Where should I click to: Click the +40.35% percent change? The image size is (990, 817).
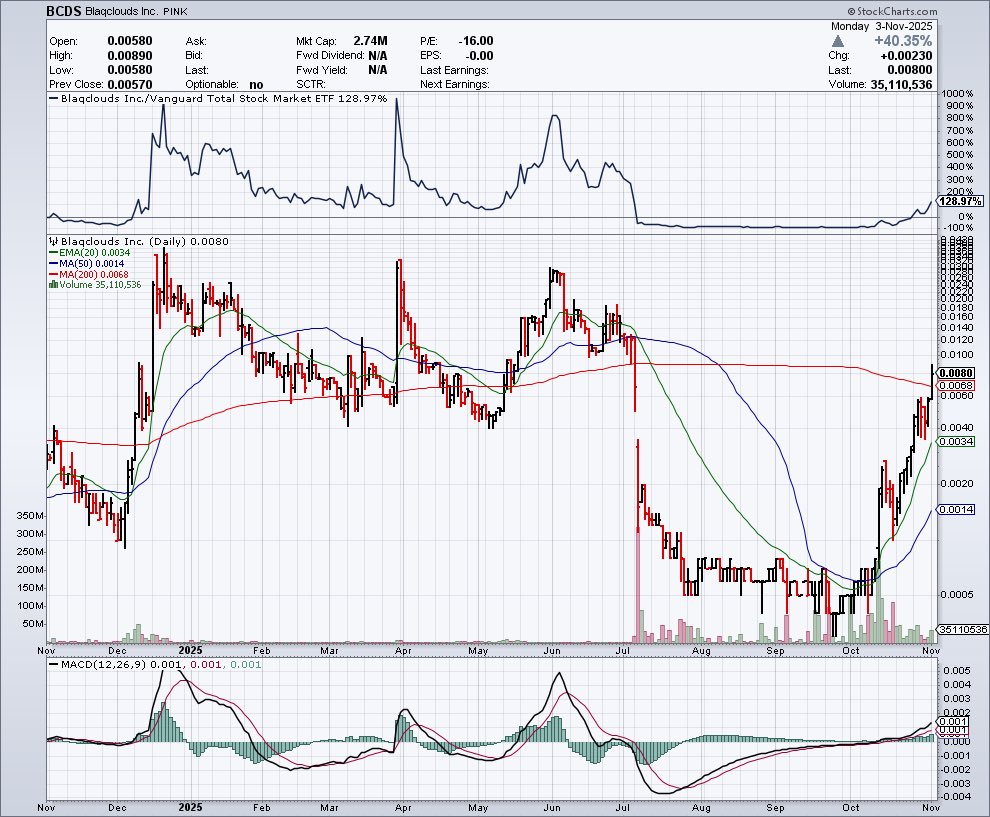click(x=903, y=41)
